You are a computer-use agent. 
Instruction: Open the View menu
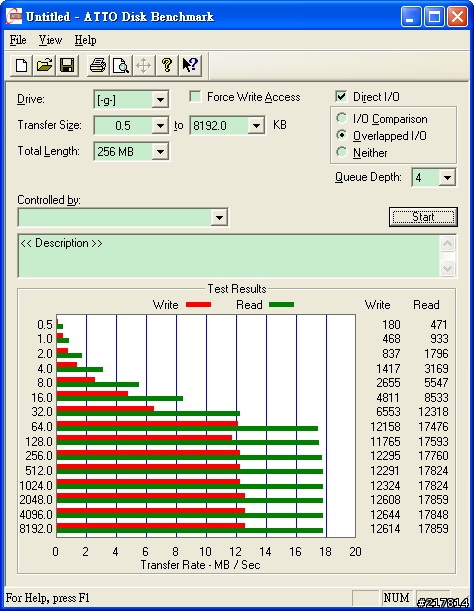click(x=50, y=40)
